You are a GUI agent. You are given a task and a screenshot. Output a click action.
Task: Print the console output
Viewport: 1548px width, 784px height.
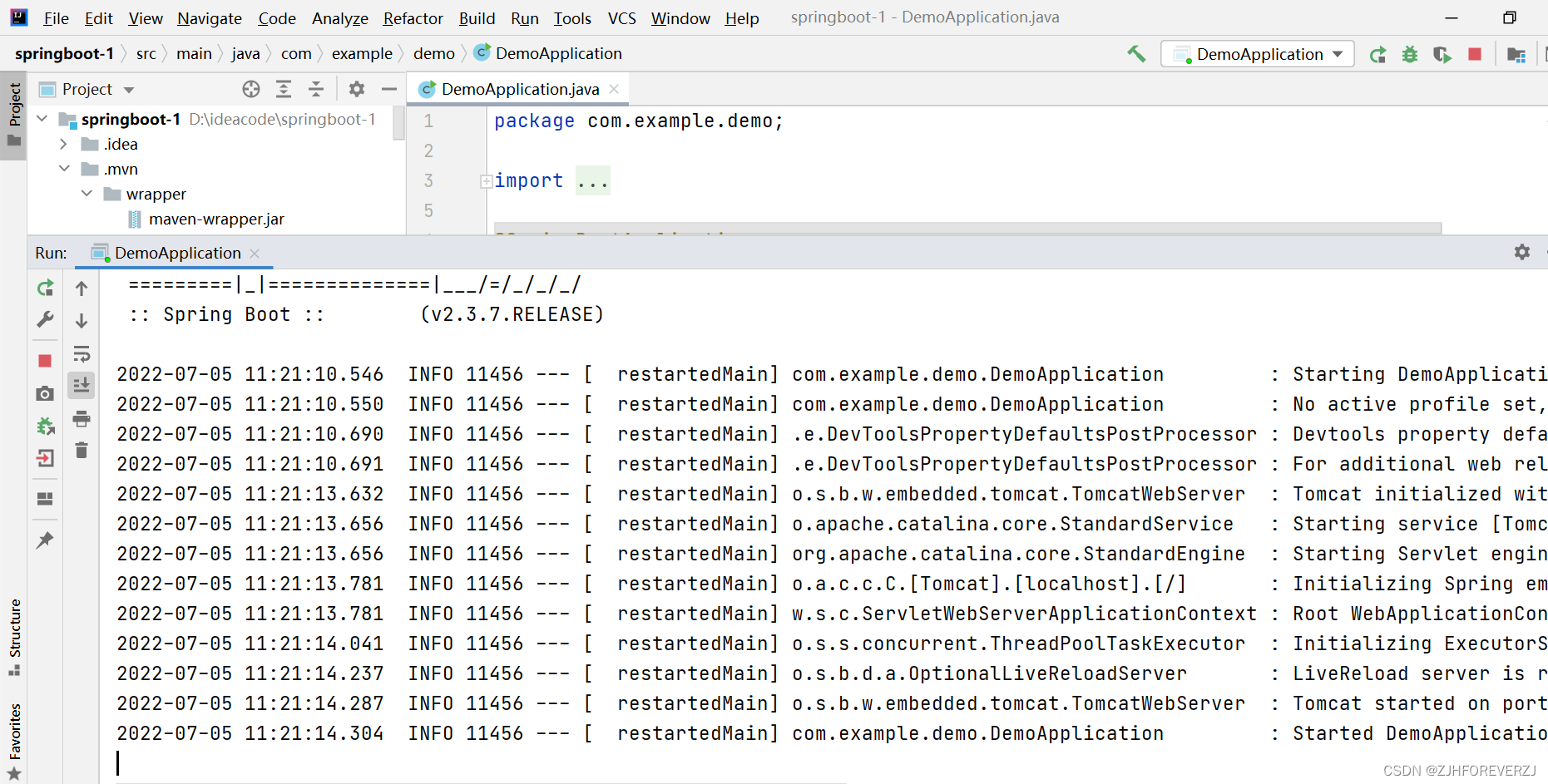pyautogui.click(x=82, y=419)
